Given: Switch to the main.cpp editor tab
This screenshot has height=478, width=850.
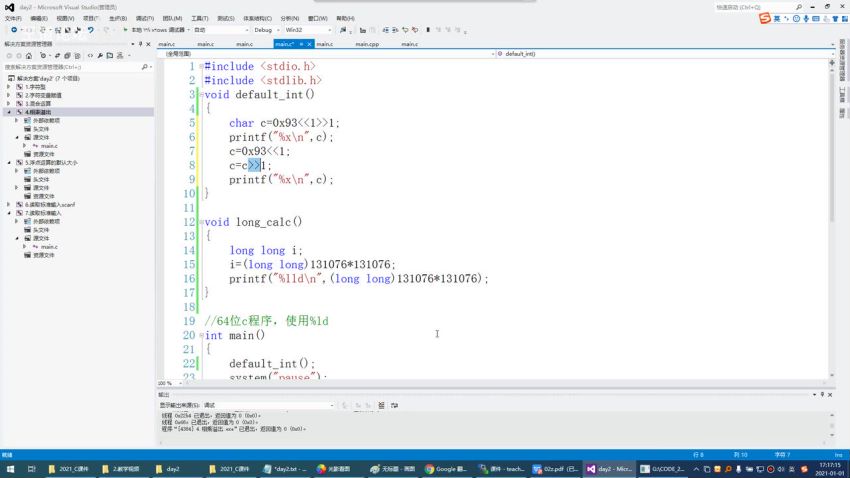Looking at the screenshot, I should [x=366, y=44].
